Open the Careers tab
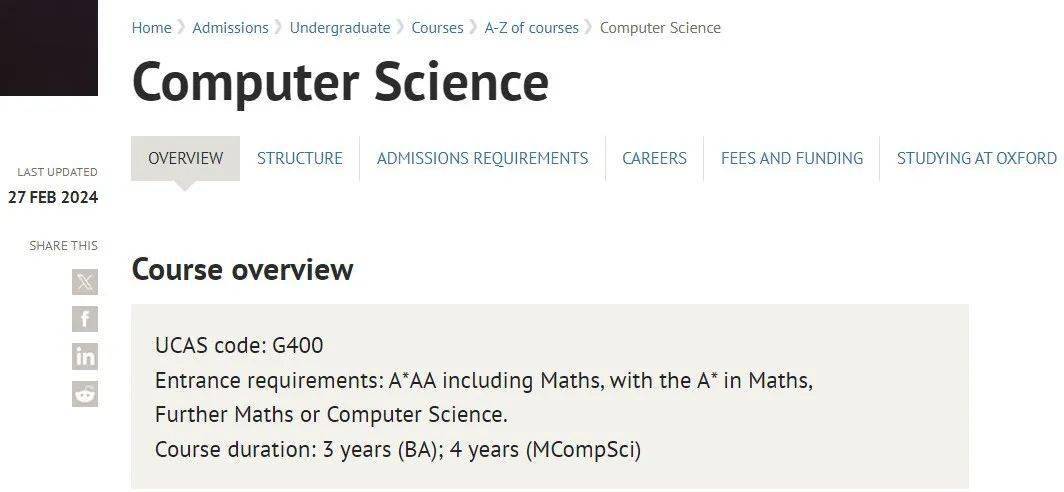Screen dimensions: 1064x492 click(654, 158)
